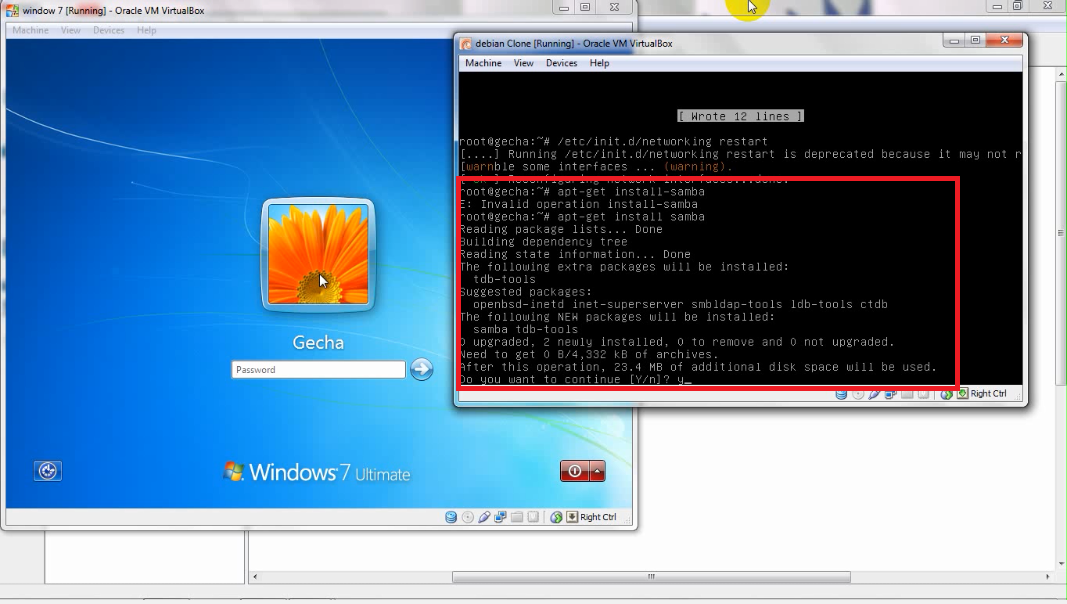
Task: Click 'Building dependency tree' terminal line
Action: click(544, 241)
